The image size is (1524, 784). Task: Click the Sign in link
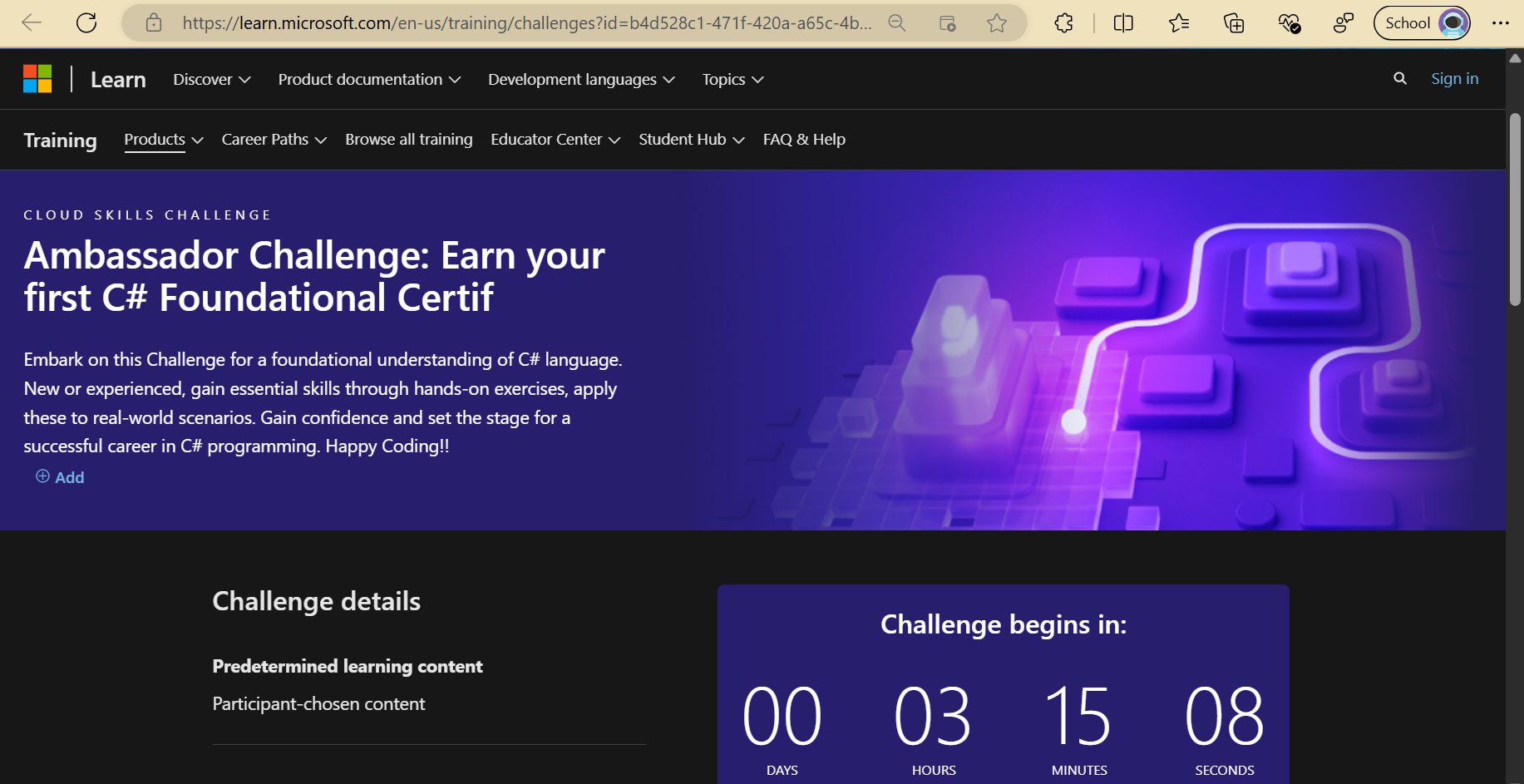point(1454,78)
